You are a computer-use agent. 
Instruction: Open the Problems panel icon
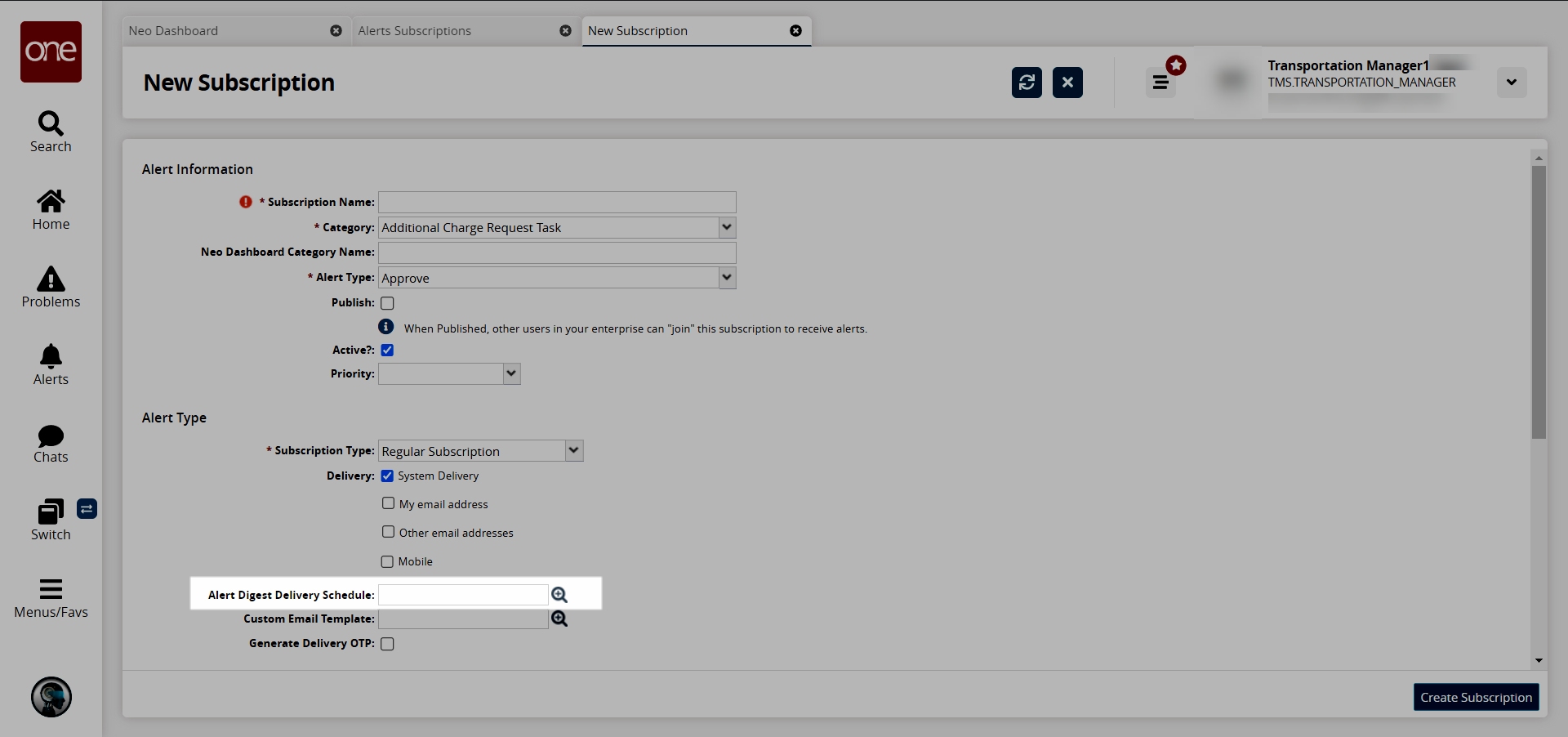point(51,279)
